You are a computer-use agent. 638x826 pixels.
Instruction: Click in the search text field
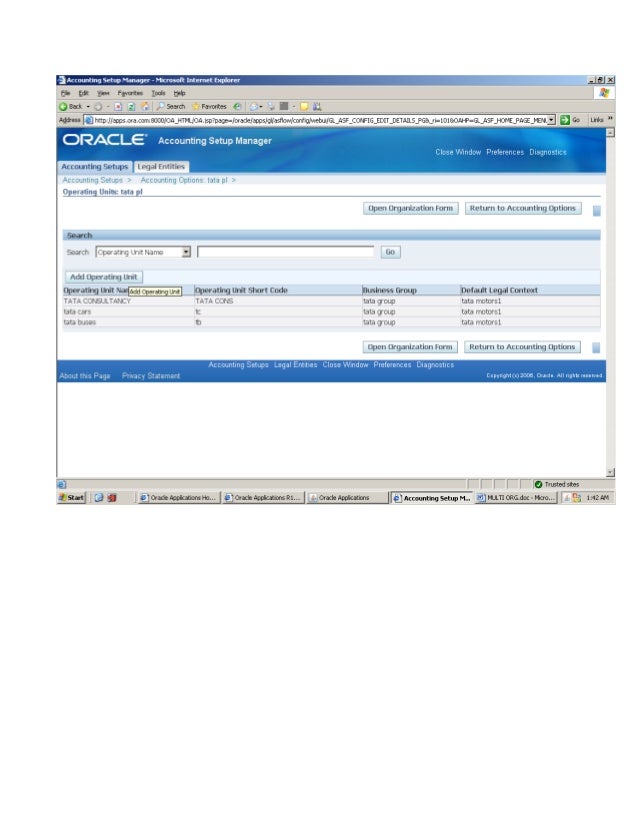point(286,252)
